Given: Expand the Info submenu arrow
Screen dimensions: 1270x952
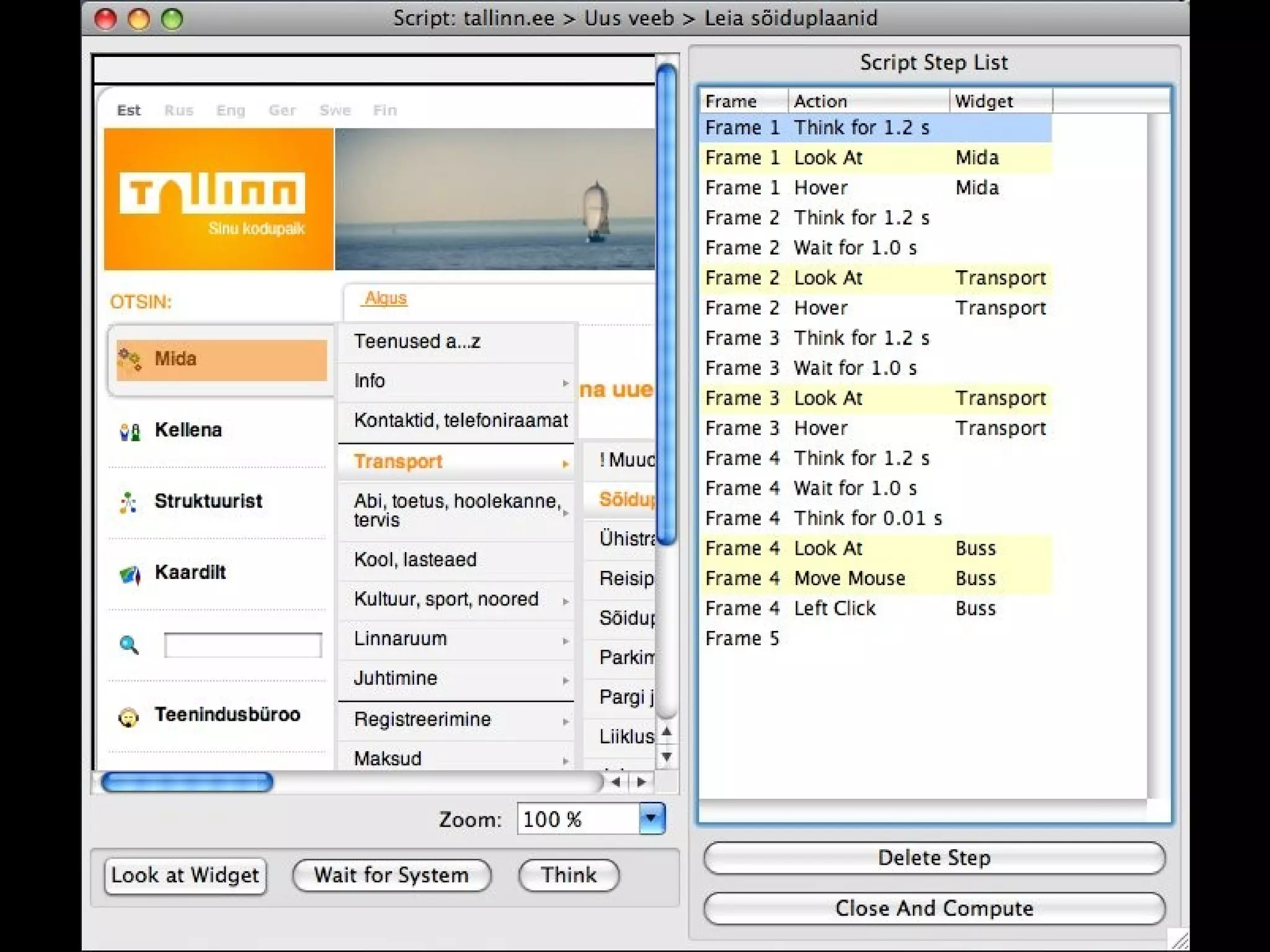Looking at the screenshot, I should [x=565, y=382].
